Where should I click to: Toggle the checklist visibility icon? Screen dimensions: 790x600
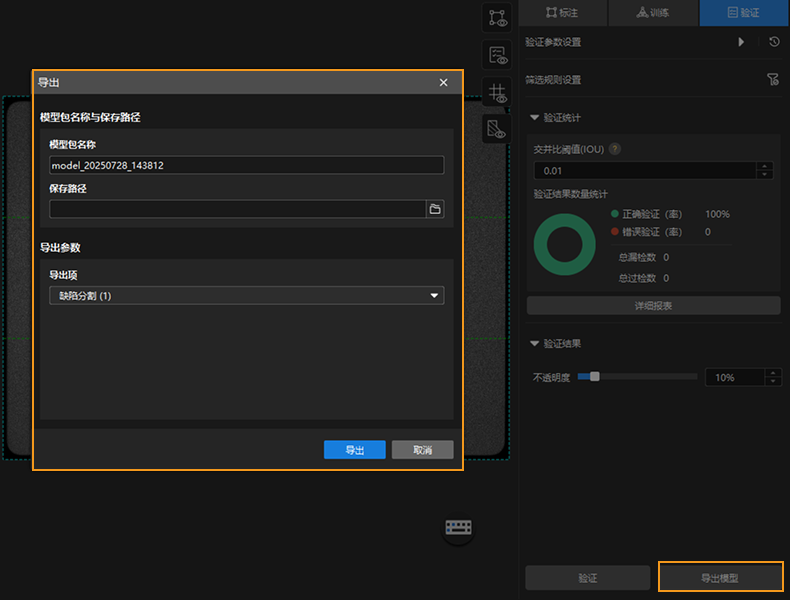coord(496,55)
